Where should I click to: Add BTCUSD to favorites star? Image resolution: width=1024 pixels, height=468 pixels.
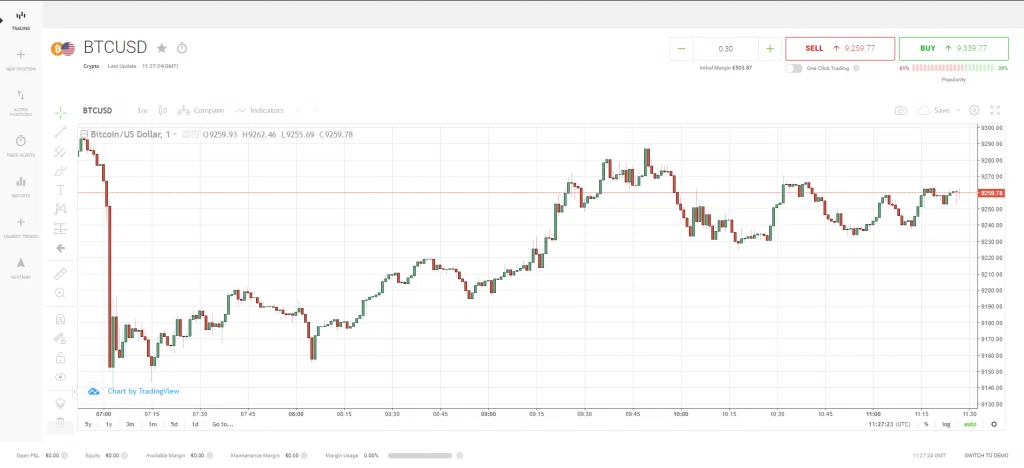pyautogui.click(x=162, y=48)
